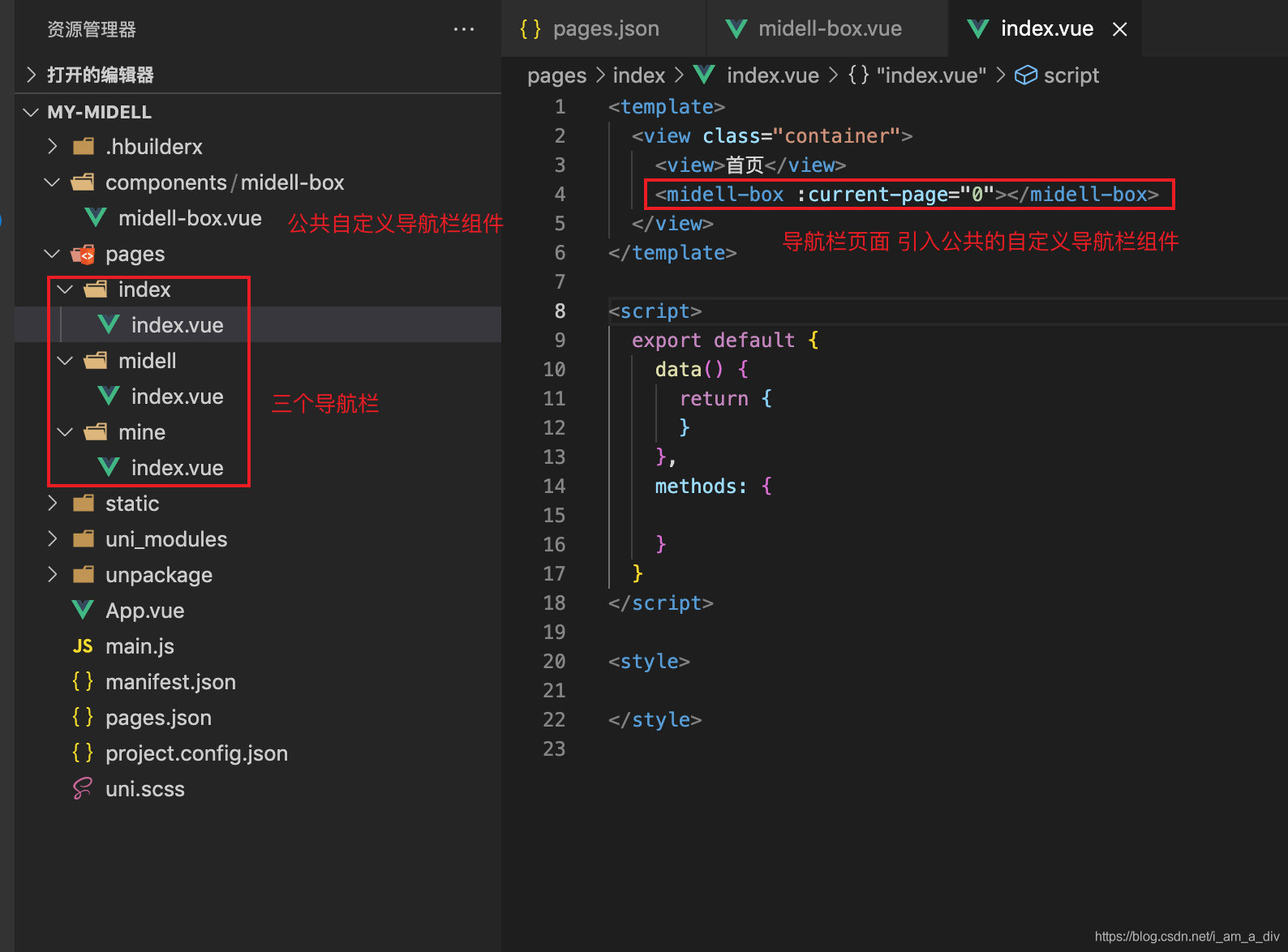Expand the 打开的编辑器 section
The height and width of the screenshot is (952, 1288).
(32, 75)
